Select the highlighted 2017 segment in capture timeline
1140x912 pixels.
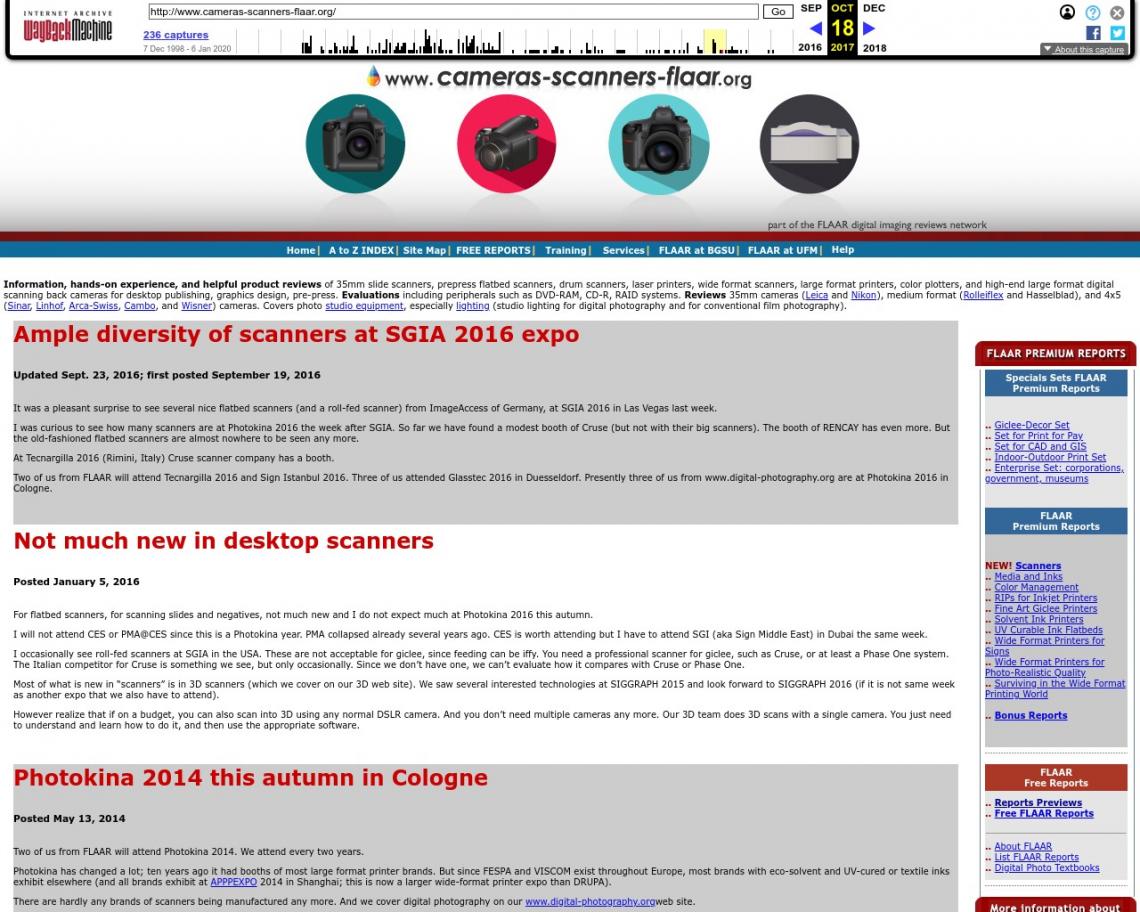tap(715, 41)
